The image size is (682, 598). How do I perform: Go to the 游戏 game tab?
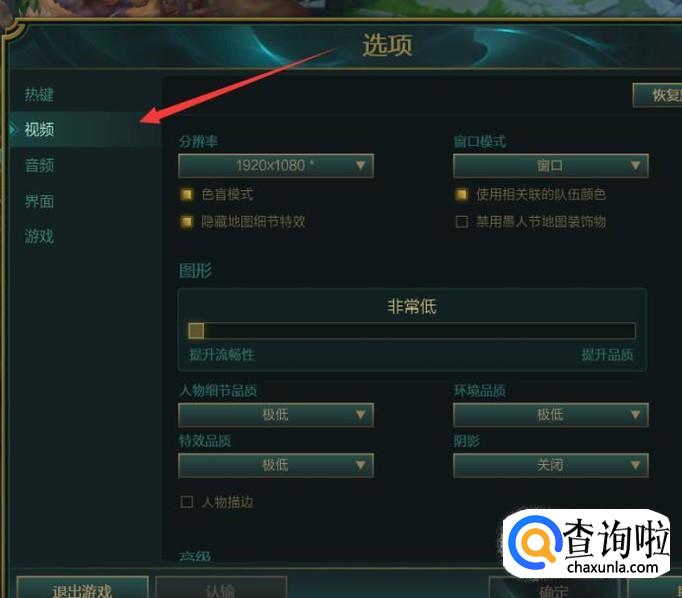pyautogui.click(x=39, y=237)
